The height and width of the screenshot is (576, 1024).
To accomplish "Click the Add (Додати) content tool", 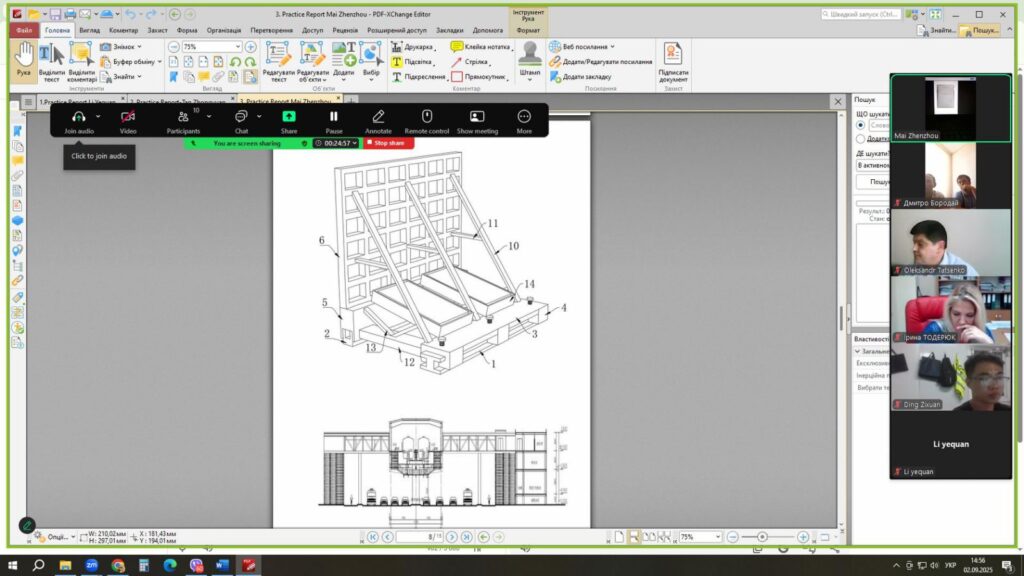I will 344,62.
